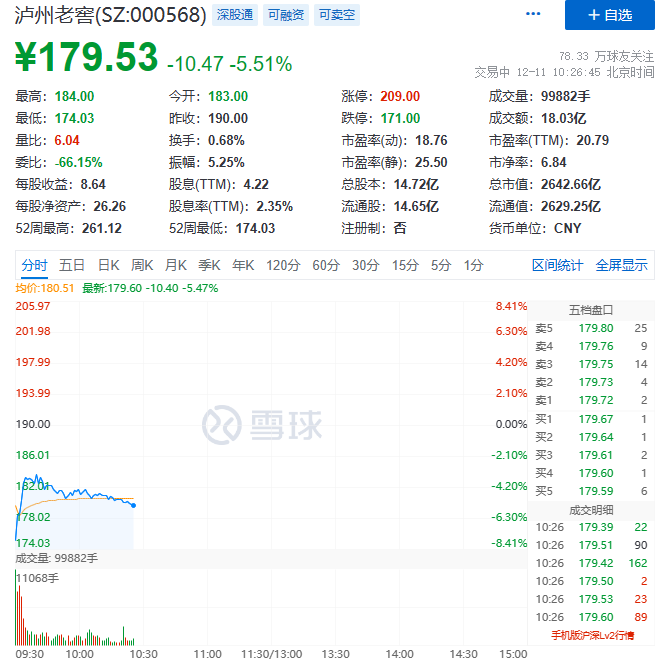Click the trade detail row 179.51 volume 90
671x663 pixels.
click(x=591, y=545)
